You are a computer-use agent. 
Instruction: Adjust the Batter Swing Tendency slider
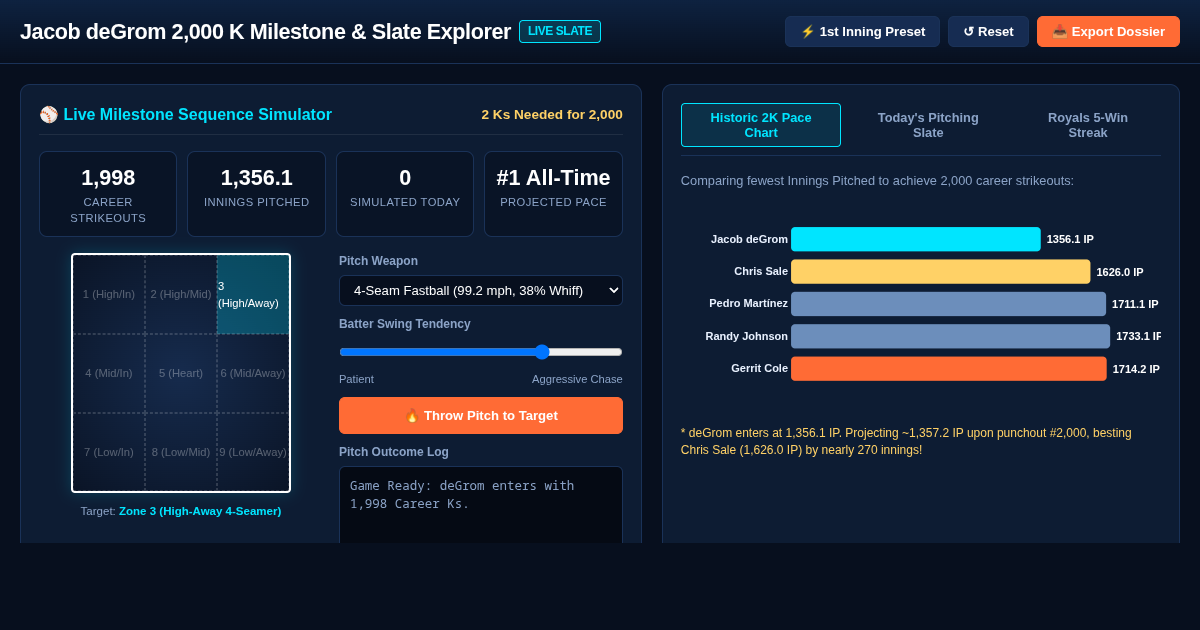point(481,352)
